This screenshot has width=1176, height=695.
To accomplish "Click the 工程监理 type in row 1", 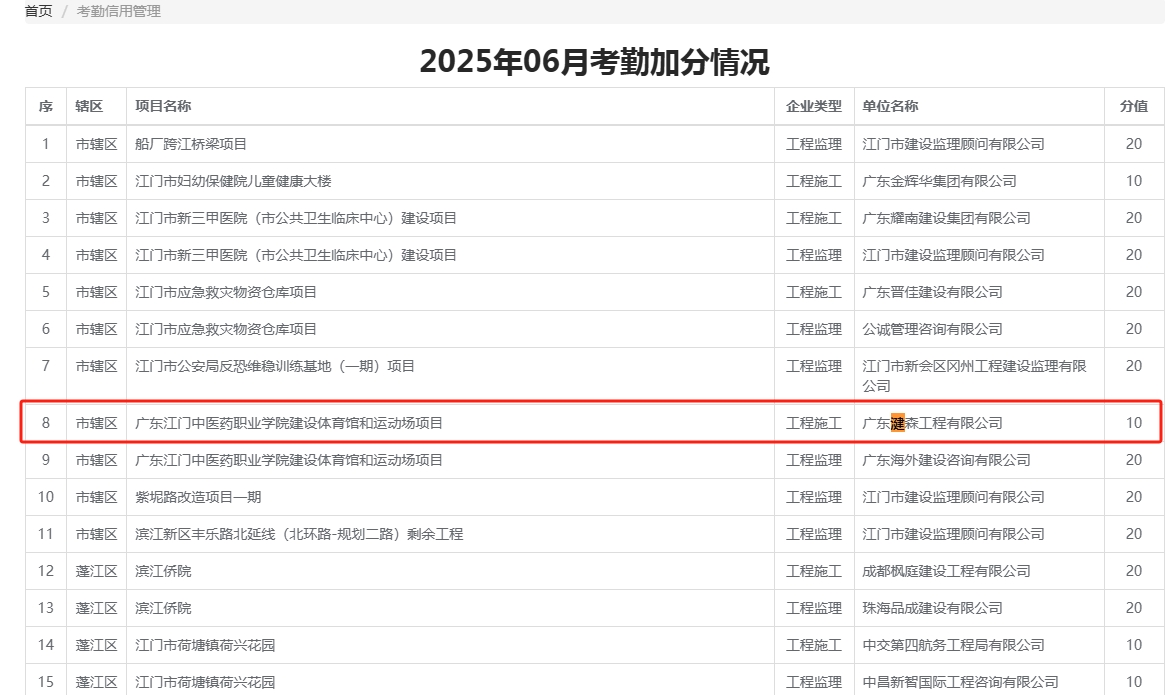I will 814,144.
